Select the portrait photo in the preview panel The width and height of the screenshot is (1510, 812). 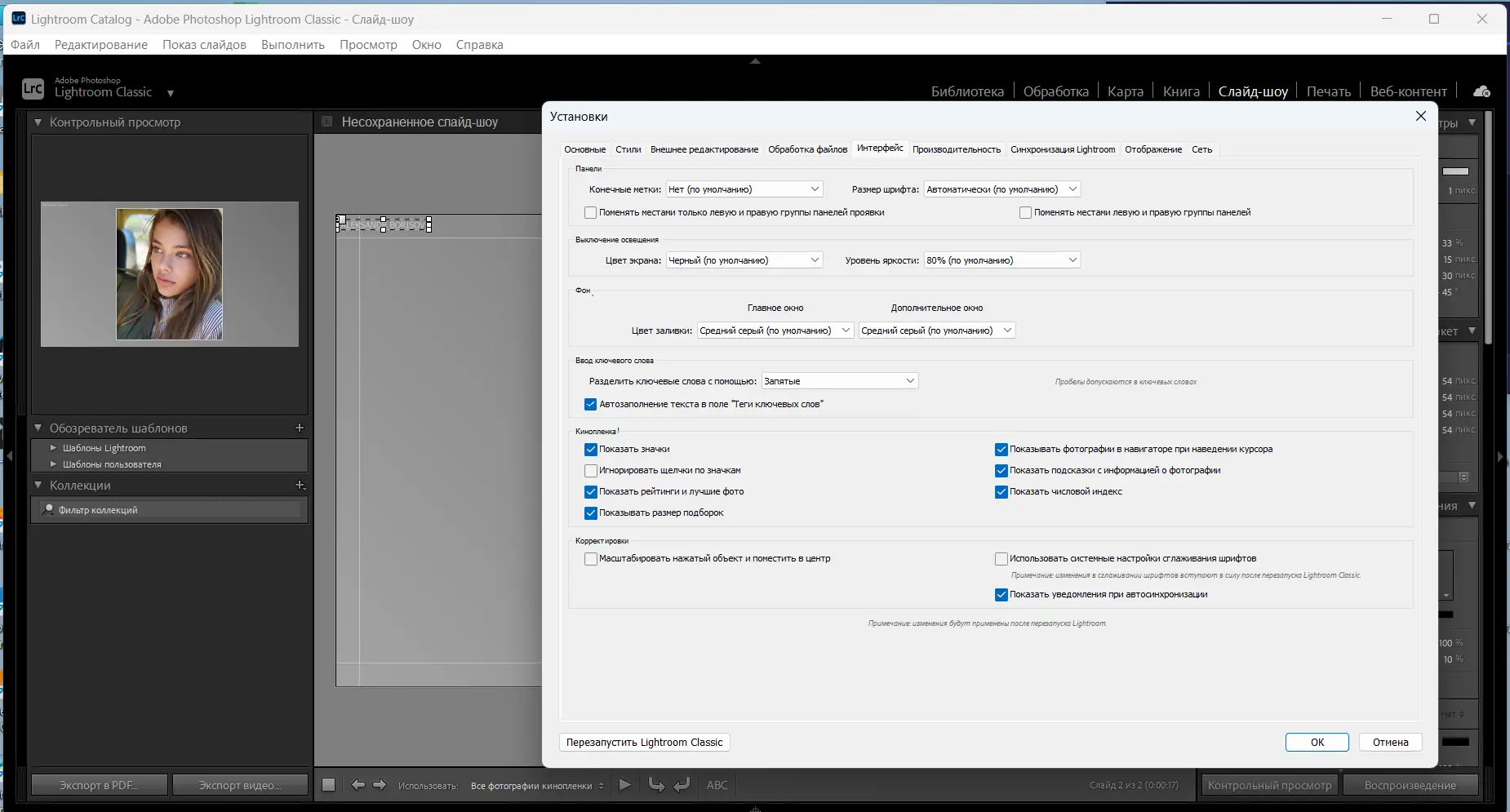(169, 274)
